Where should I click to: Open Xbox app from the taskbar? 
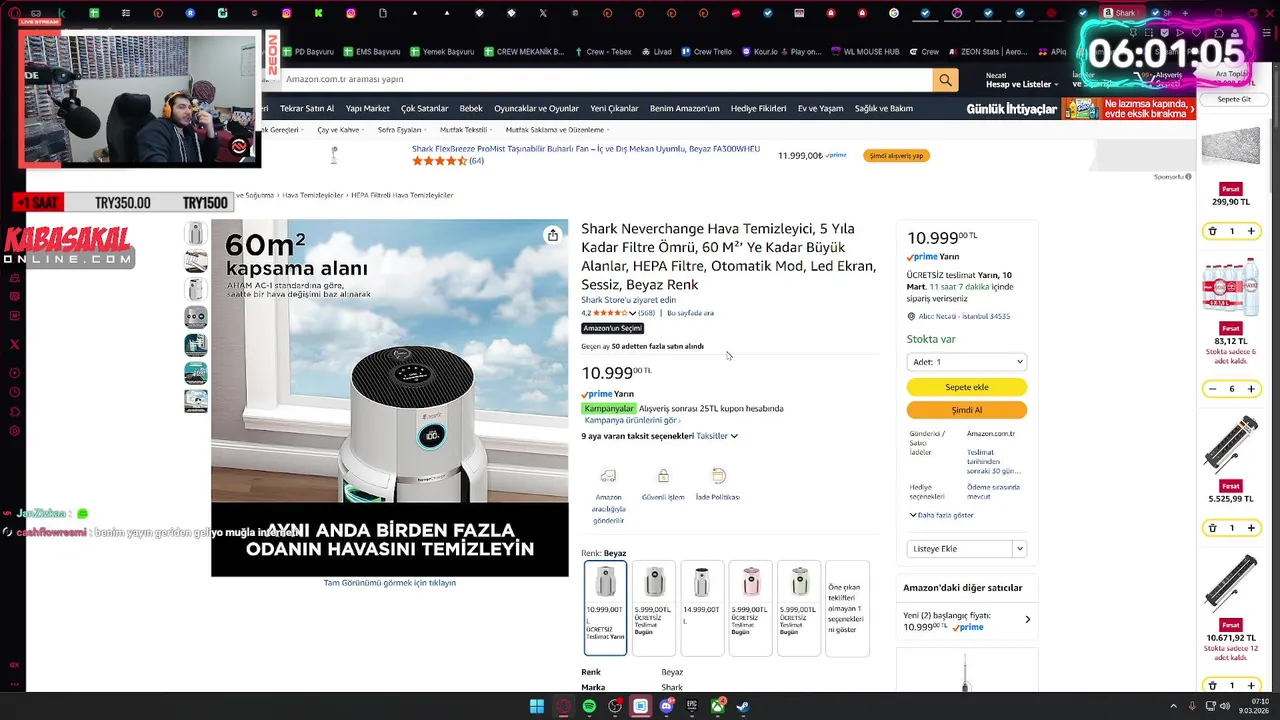718,706
